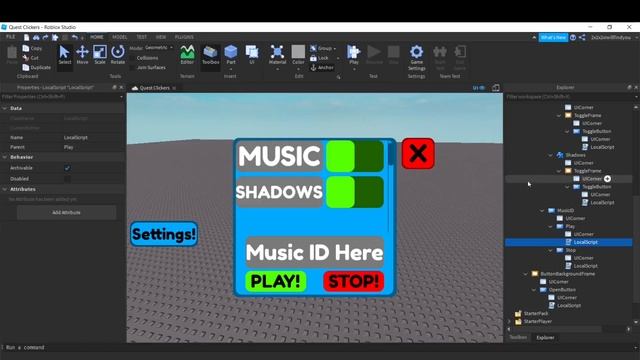Collapse the Play node in Explorer
This screenshot has width=640, height=360.
tap(550, 226)
